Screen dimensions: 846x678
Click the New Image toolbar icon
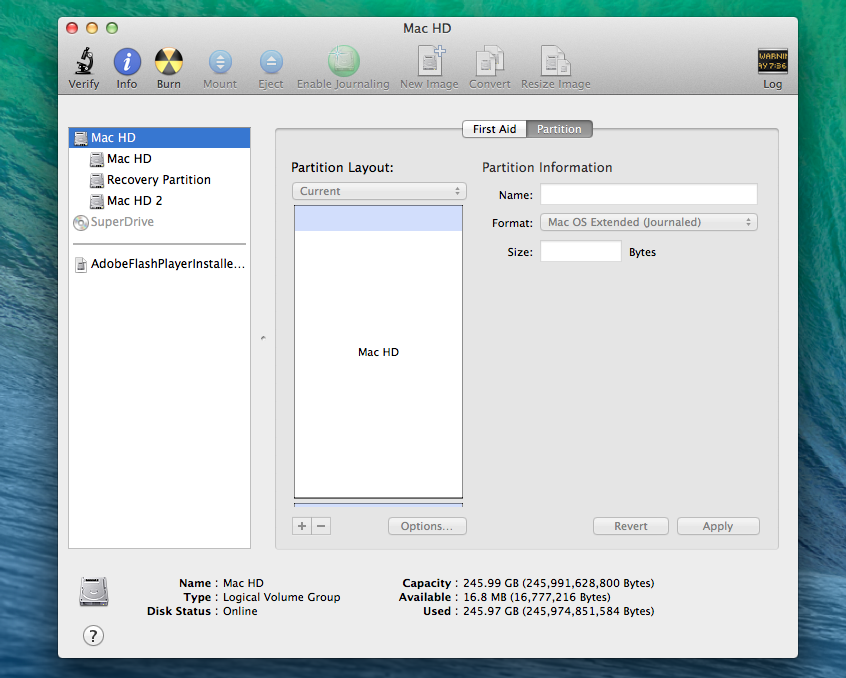[431, 60]
